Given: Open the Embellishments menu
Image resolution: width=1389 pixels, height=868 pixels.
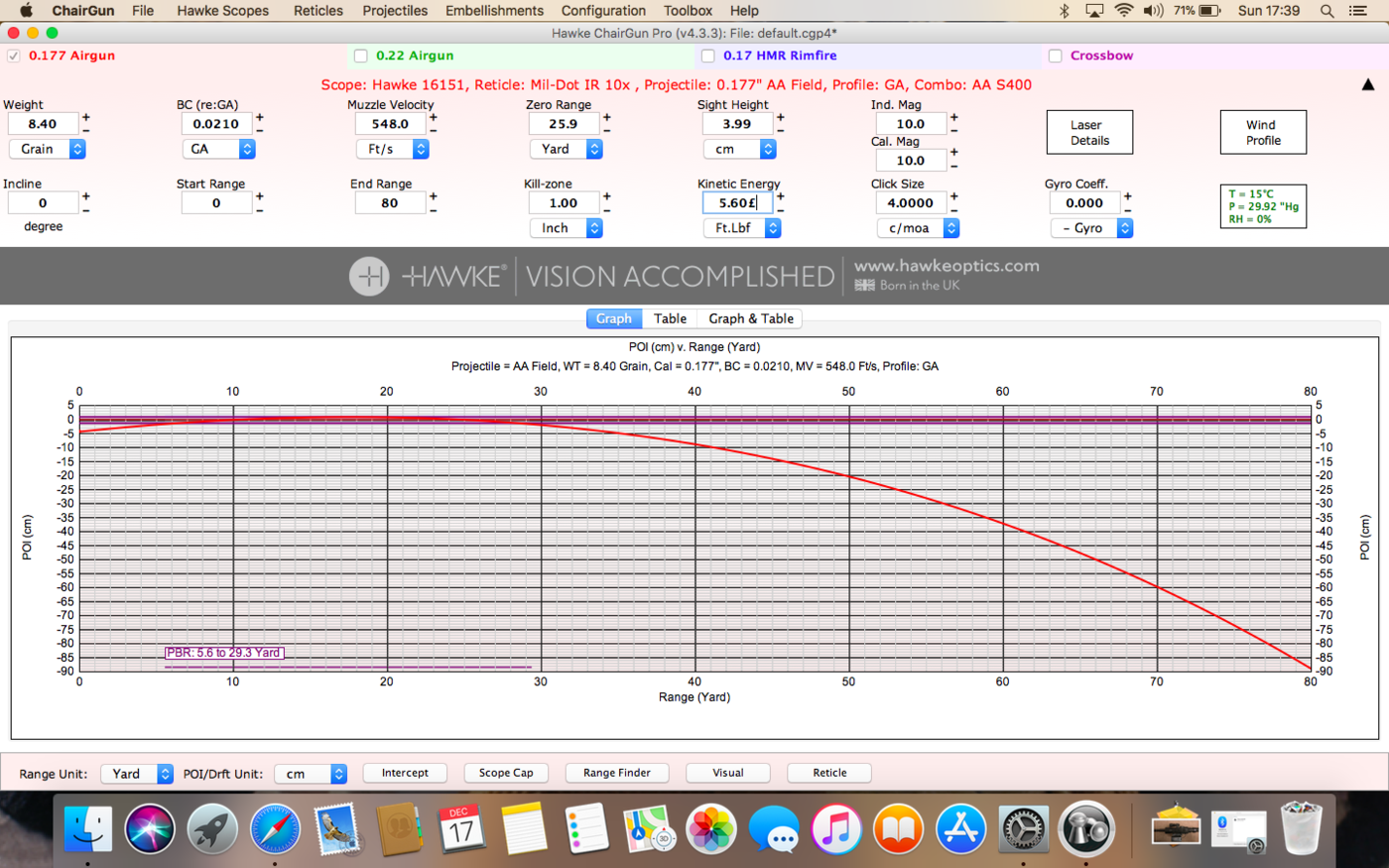Looking at the screenshot, I should tap(494, 11).
